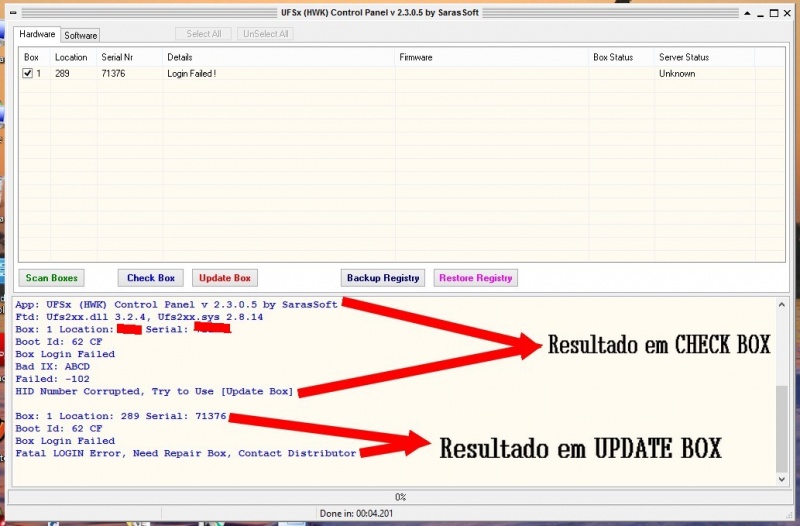Click the 'Bad IX: ABCD' log line
The height and width of the screenshot is (526, 800).
(x=53, y=366)
